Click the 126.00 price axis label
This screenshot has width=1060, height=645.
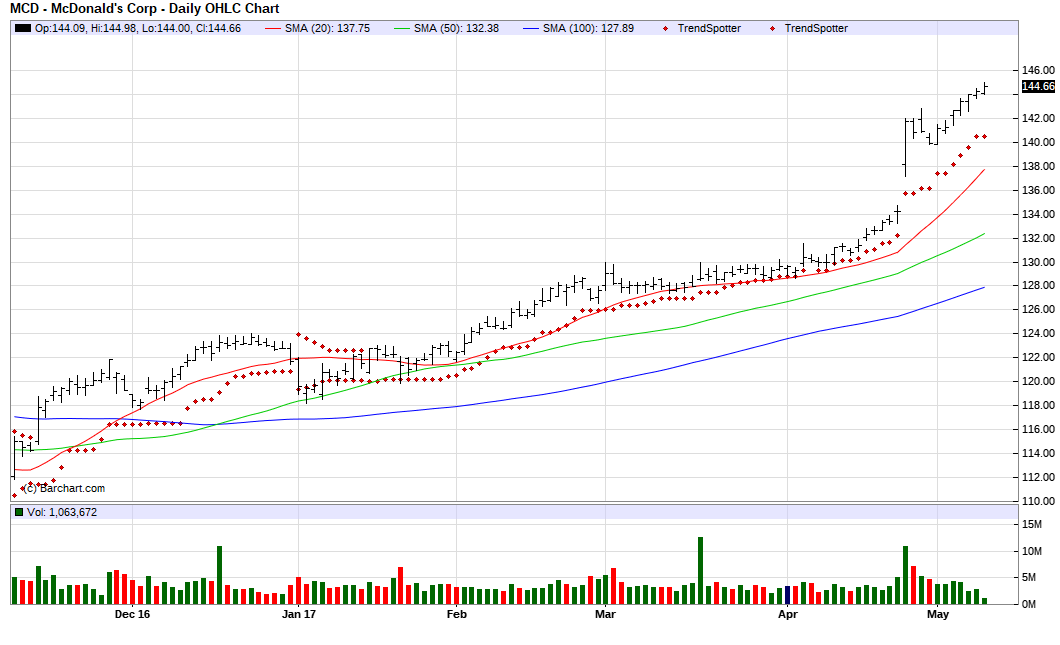pos(1038,310)
